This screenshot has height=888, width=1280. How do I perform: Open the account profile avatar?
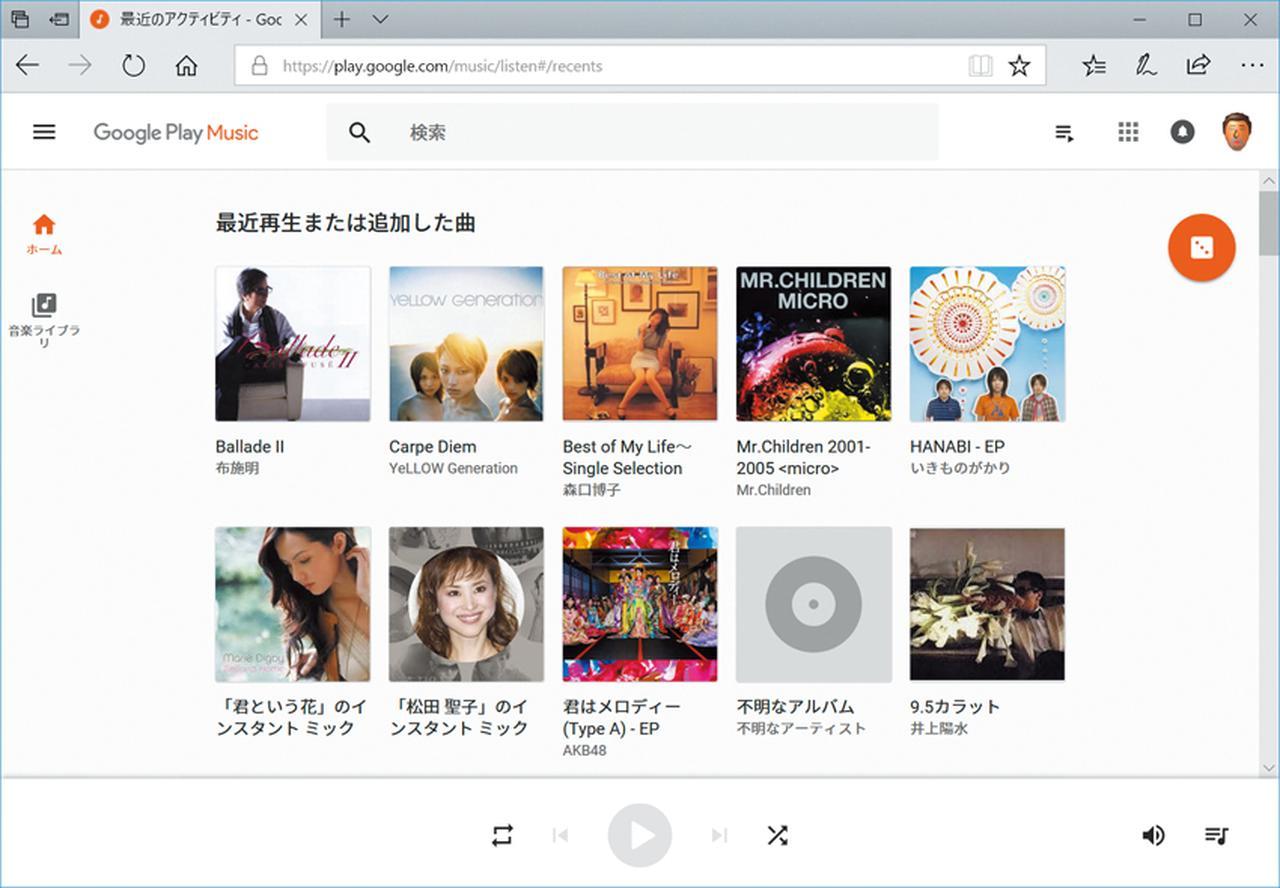click(x=1237, y=131)
